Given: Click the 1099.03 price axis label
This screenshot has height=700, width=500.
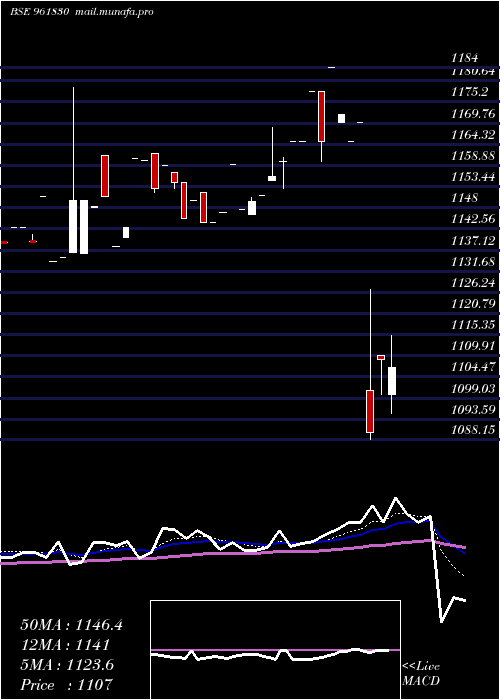Looking at the screenshot, I should tap(473, 389).
